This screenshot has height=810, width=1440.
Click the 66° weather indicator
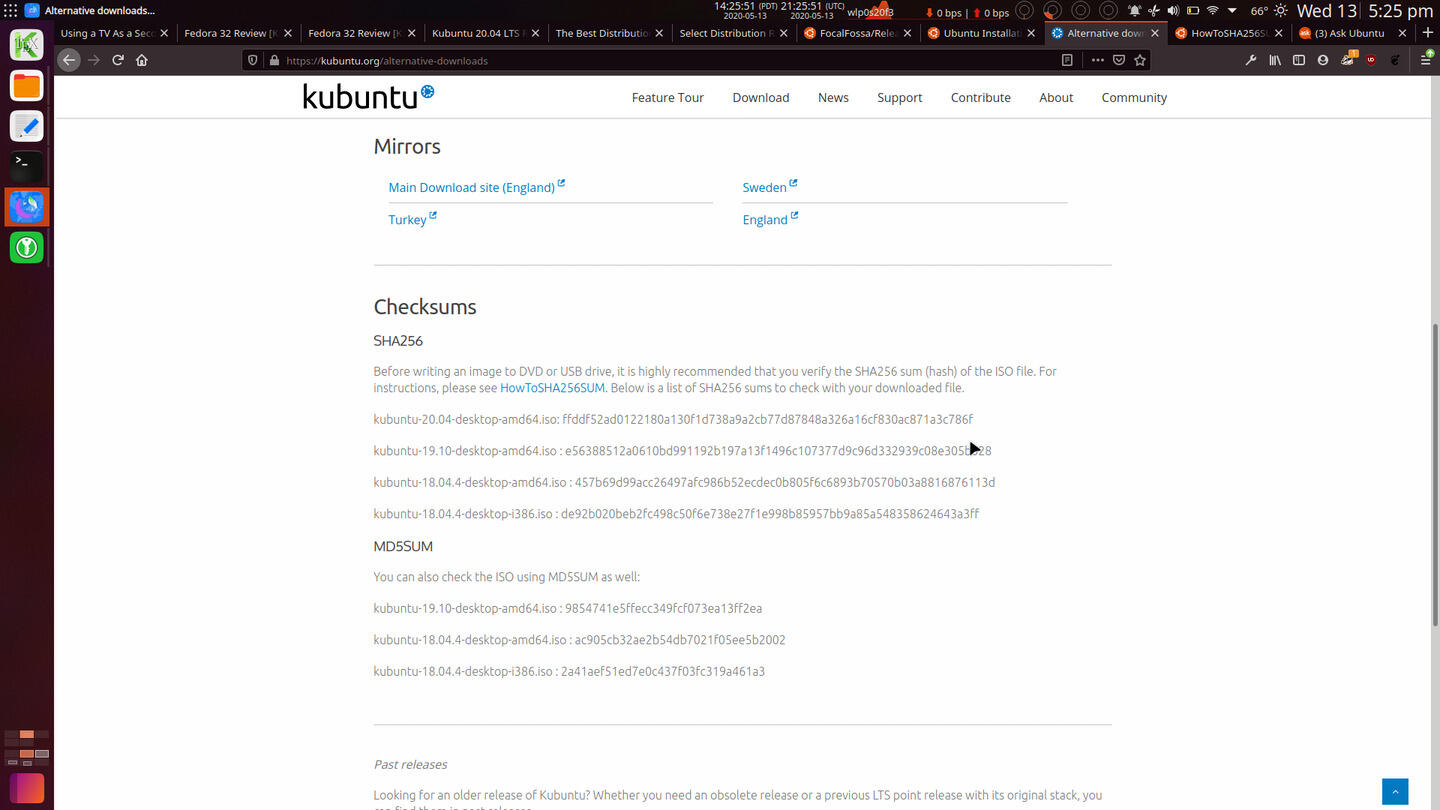[x=1259, y=11]
